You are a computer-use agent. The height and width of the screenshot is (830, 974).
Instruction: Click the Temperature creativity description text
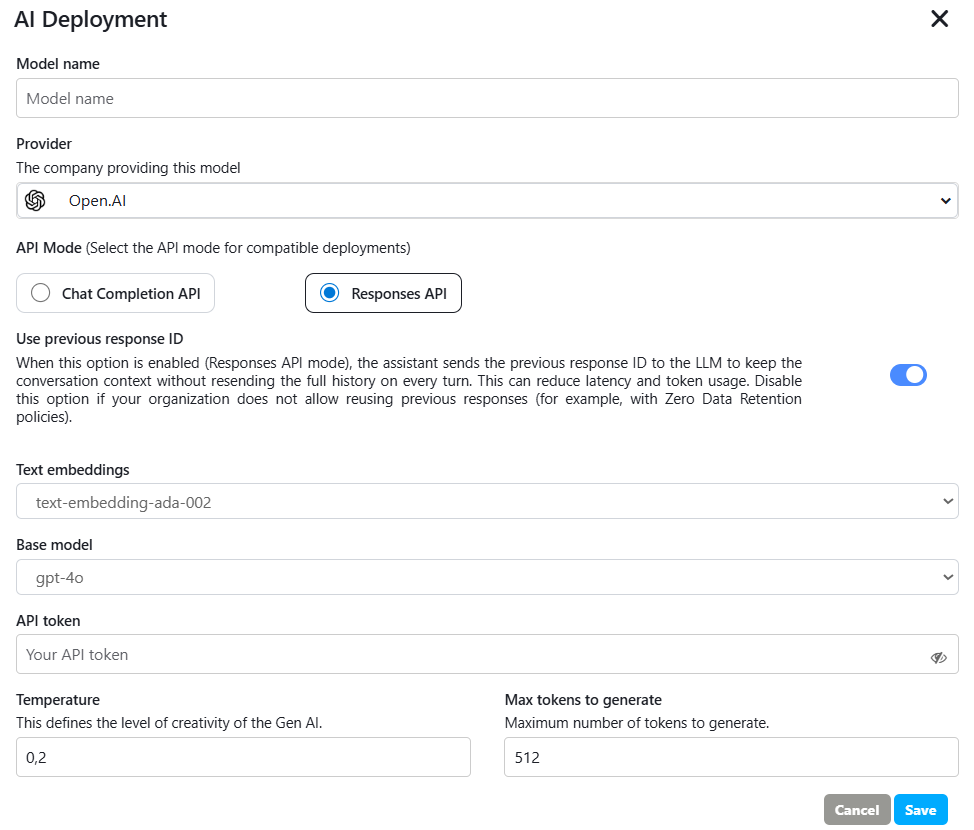pyautogui.click(x=169, y=723)
